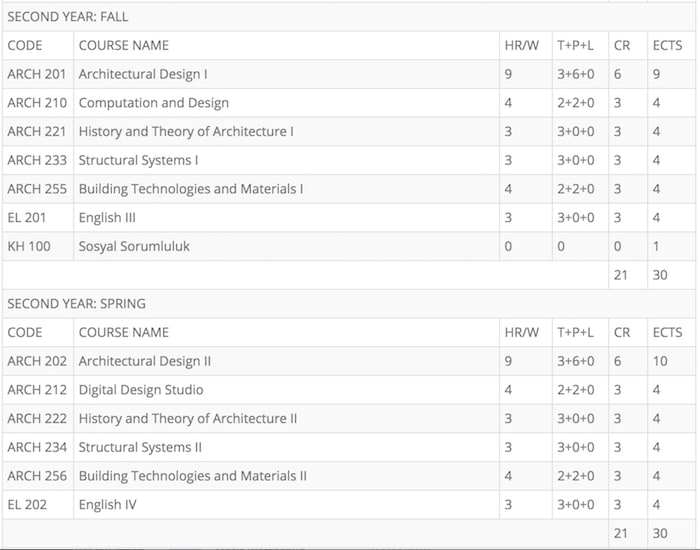
Task: Click the Sosyal Sorumluluk course entry
Action: pos(134,246)
